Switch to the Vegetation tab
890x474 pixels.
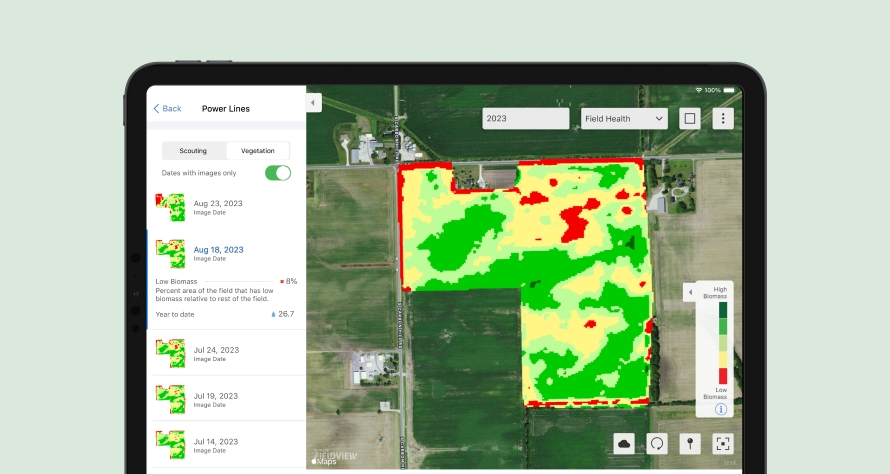point(258,151)
